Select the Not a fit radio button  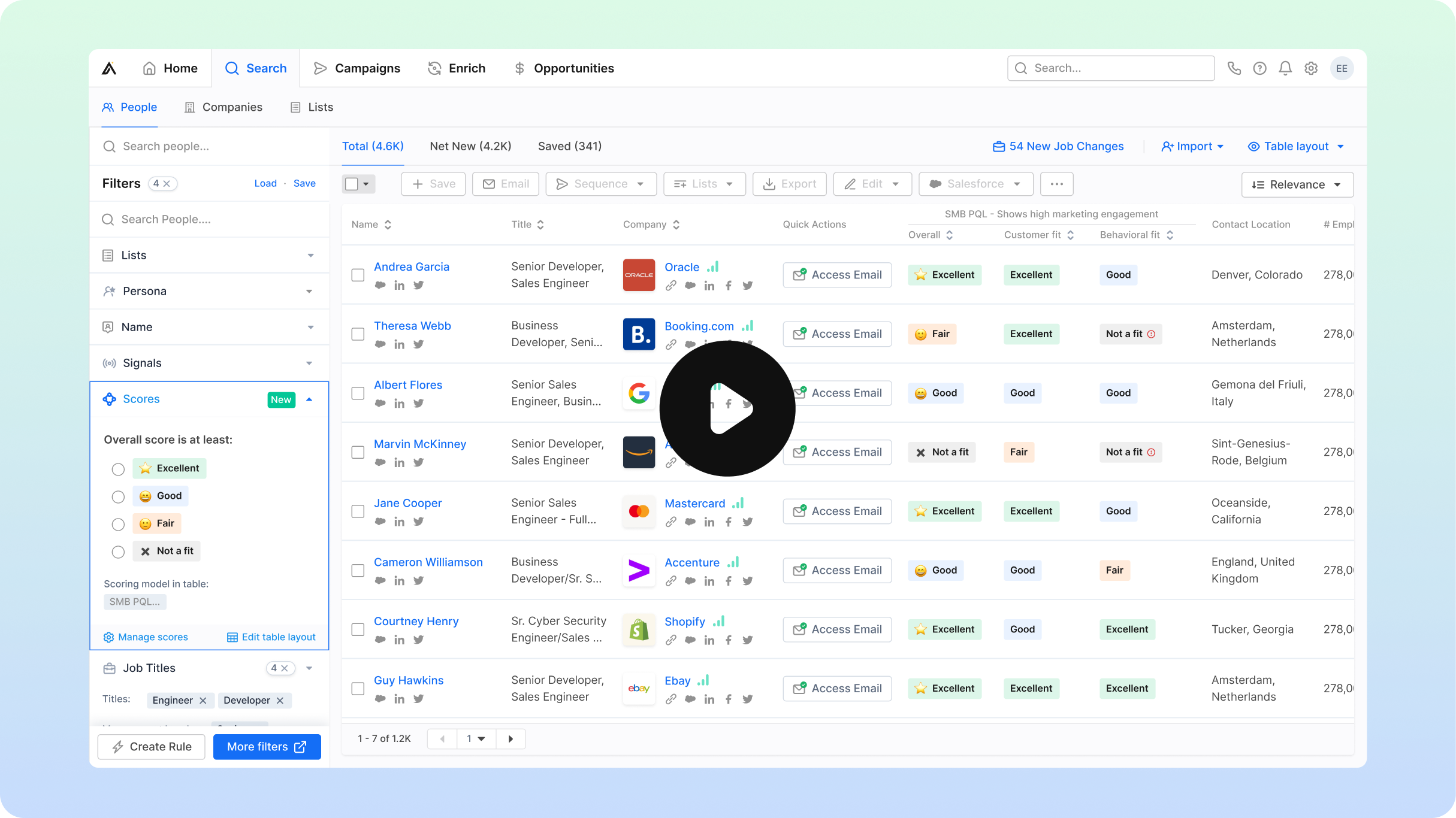pyautogui.click(x=118, y=552)
